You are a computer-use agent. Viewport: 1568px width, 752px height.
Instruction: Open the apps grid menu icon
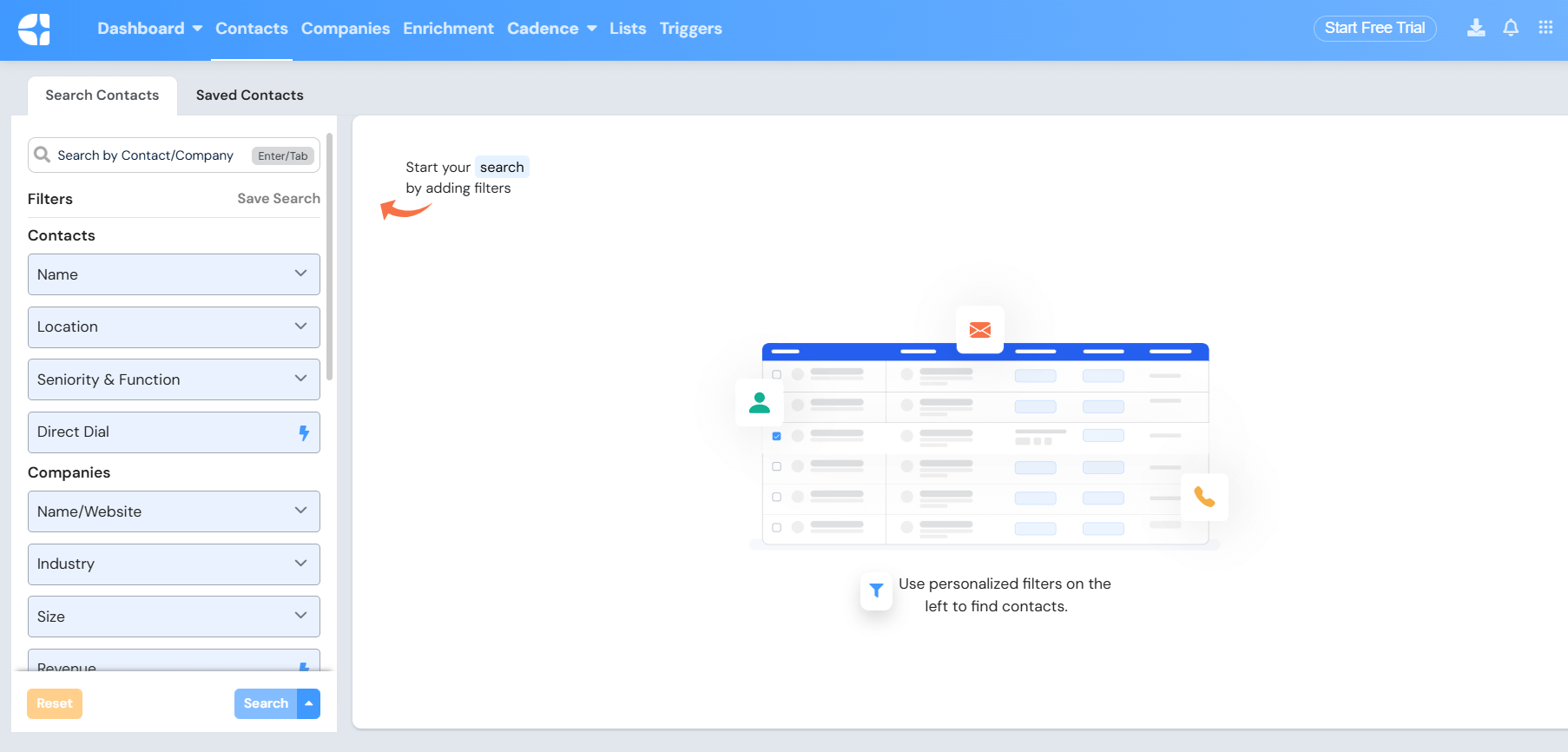click(1545, 28)
